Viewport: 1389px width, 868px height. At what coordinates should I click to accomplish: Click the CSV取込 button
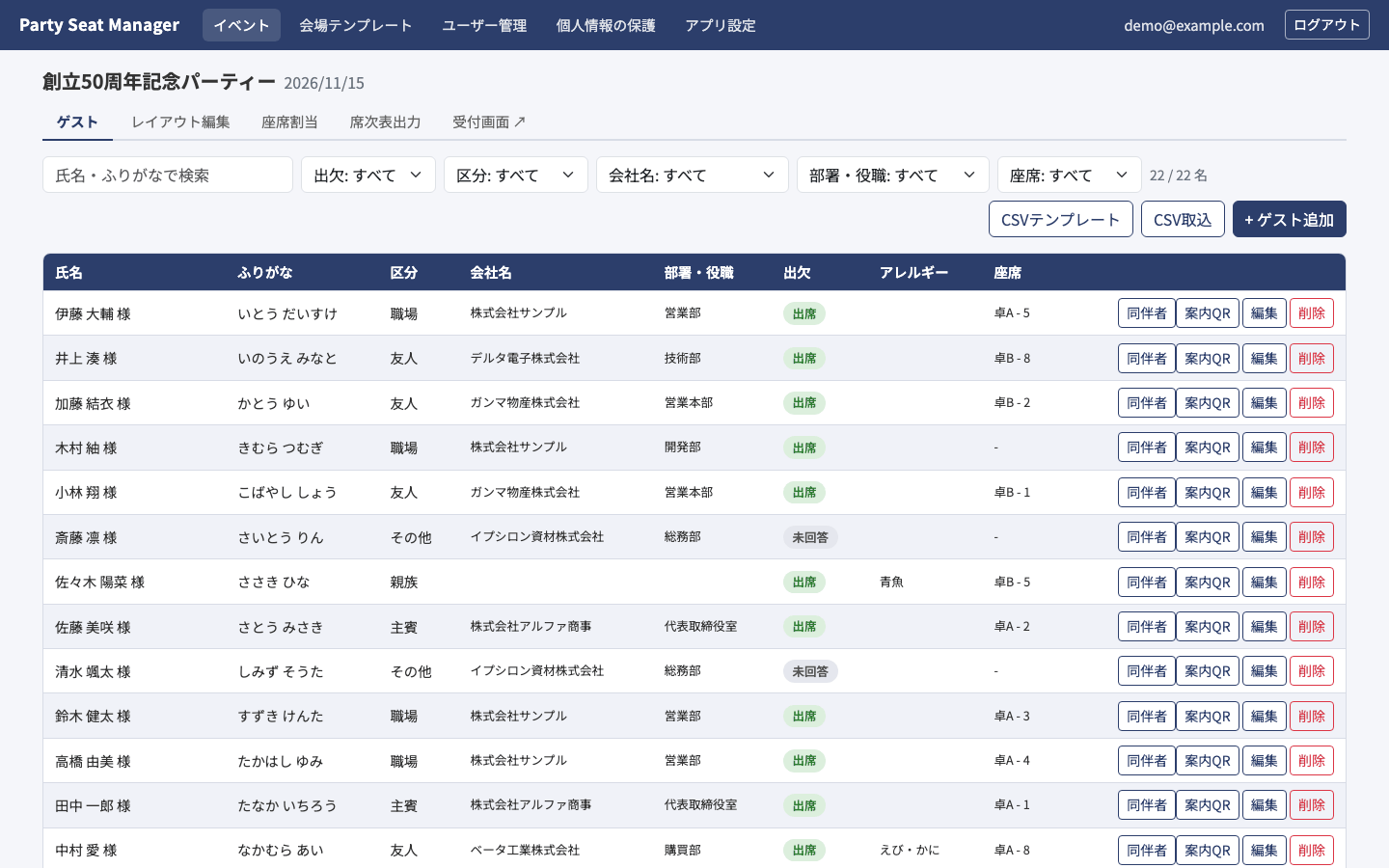pyautogui.click(x=1183, y=219)
